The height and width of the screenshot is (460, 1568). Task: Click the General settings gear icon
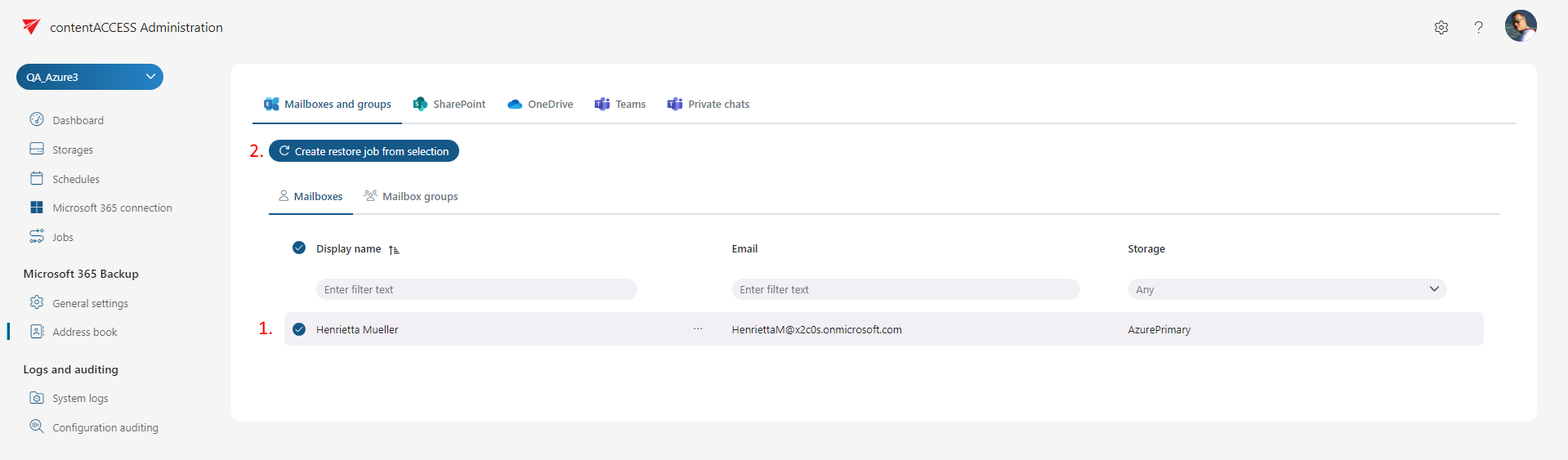click(37, 302)
